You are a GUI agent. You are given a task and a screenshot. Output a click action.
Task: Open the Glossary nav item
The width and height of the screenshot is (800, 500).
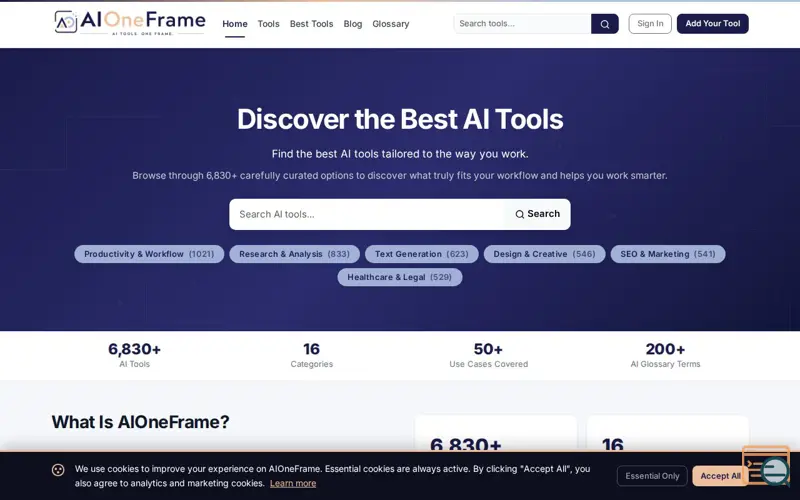[391, 24]
